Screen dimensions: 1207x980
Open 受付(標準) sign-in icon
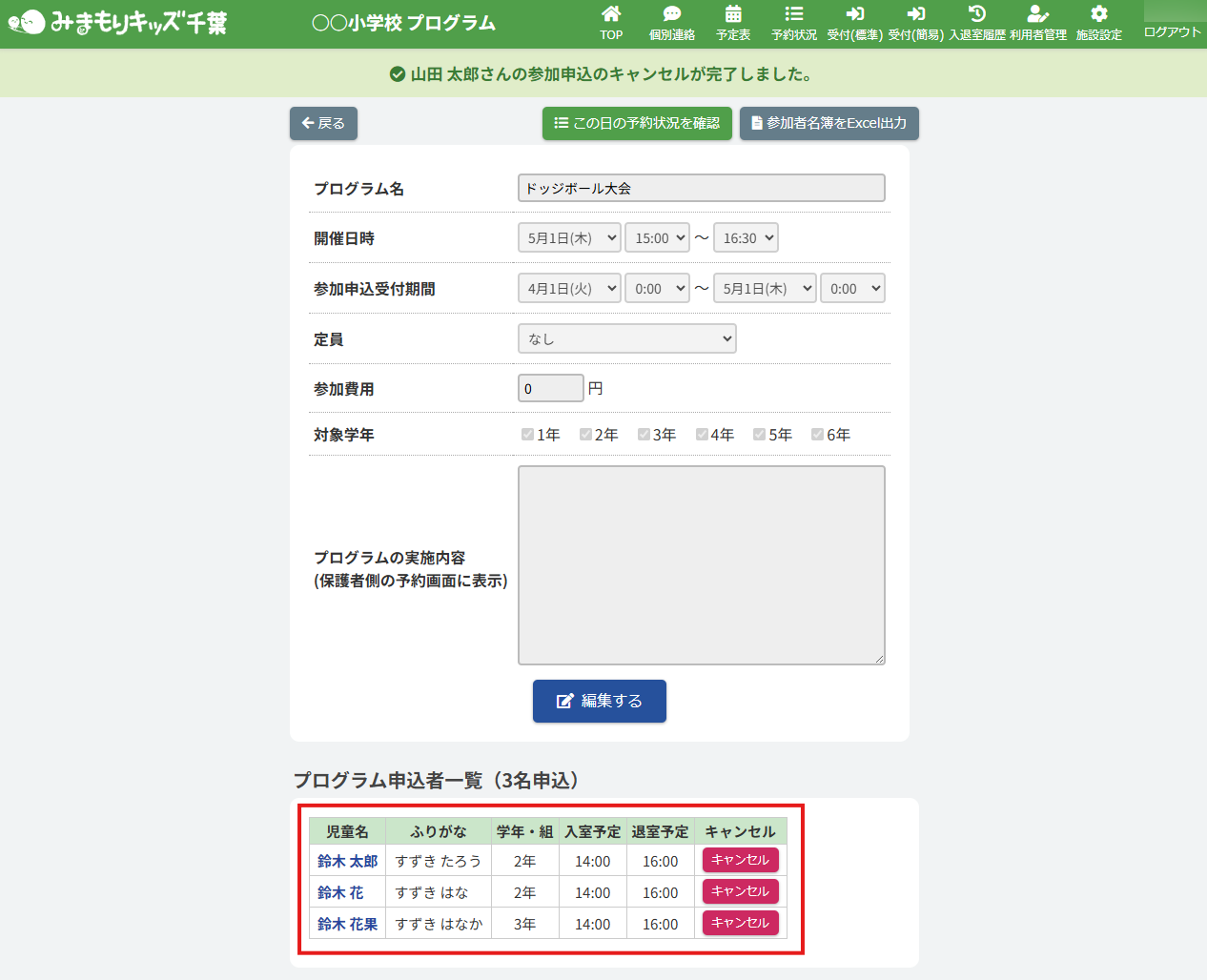pos(854,15)
